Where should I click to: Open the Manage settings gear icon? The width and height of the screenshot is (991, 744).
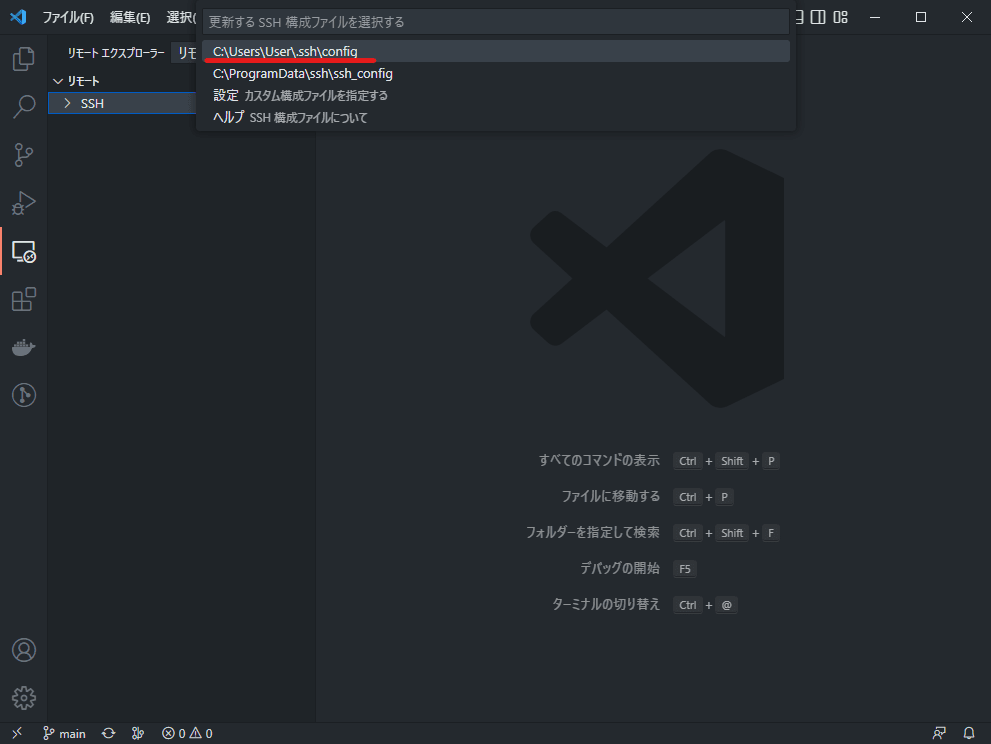[x=23, y=698]
